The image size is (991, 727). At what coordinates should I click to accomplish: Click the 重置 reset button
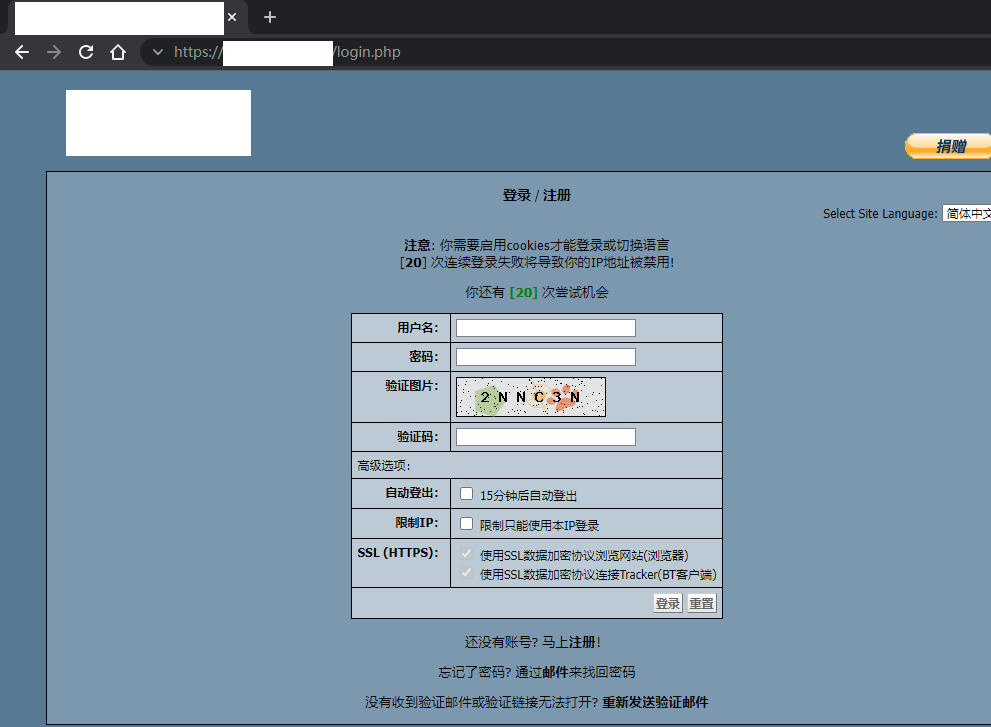click(701, 603)
